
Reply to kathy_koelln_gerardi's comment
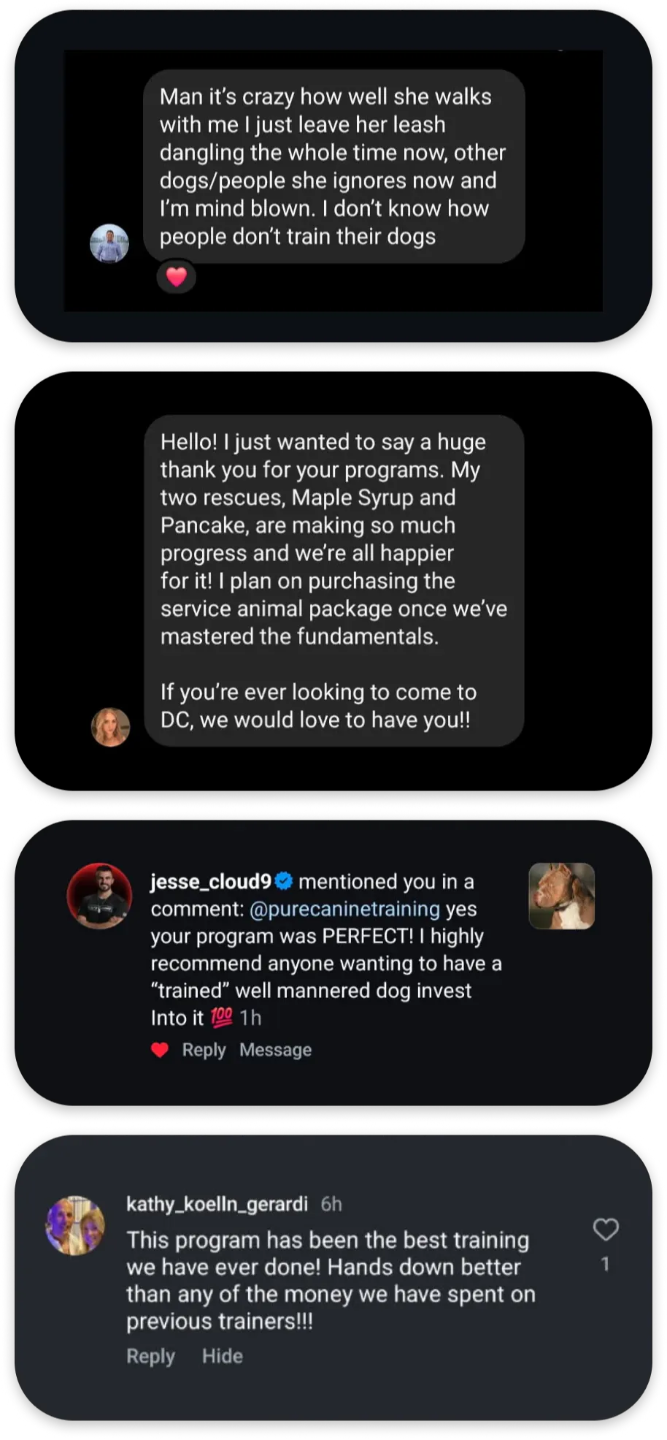[150, 1356]
